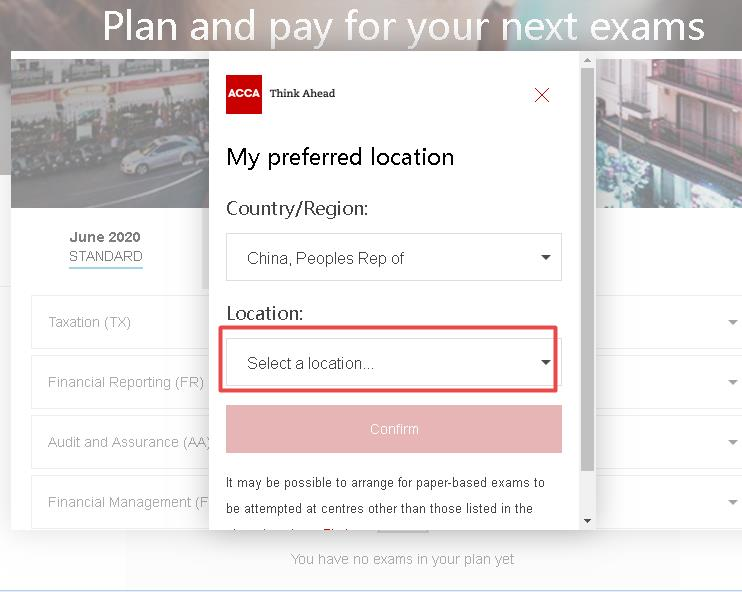
Task: Open the Select a location dropdown
Action: tap(394, 362)
